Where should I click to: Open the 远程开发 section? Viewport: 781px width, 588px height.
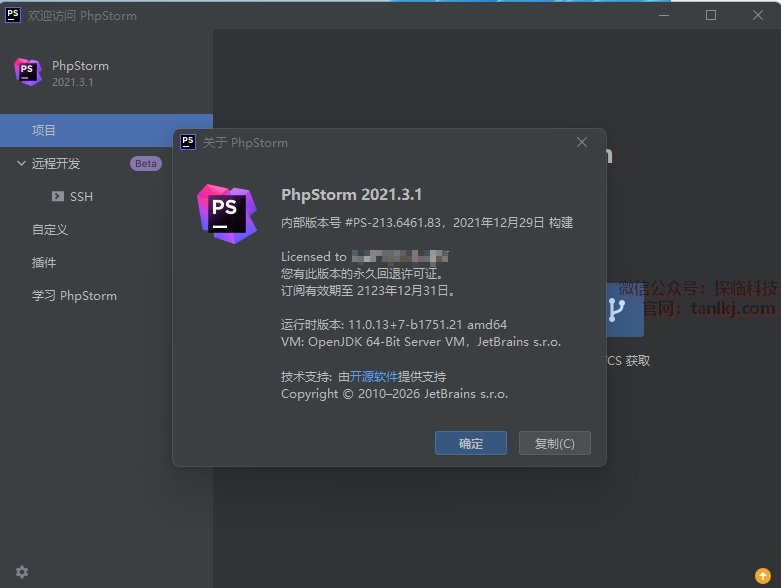56,163
